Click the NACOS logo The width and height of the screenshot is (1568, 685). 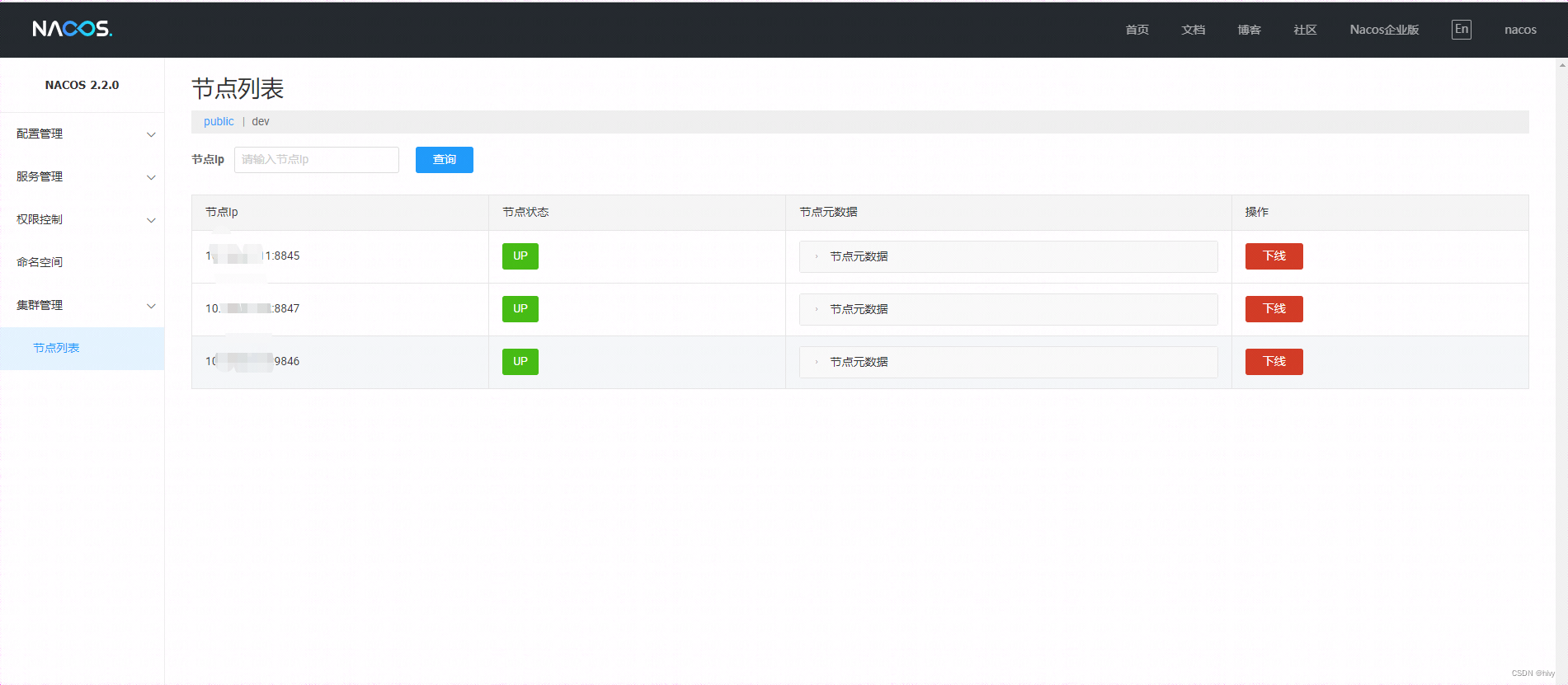click(72, 29)
